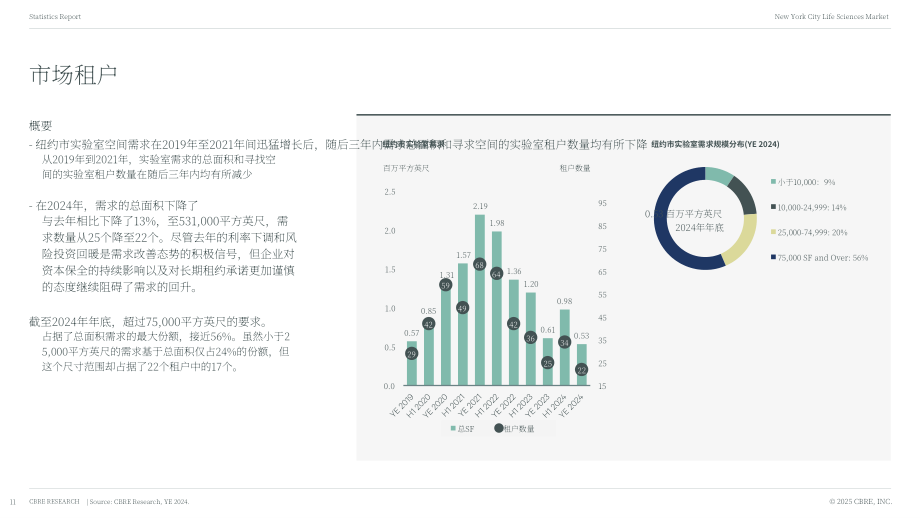920x518 pixels.
Task: Select the circle marker labeled 22
Action: coord(581,370)
